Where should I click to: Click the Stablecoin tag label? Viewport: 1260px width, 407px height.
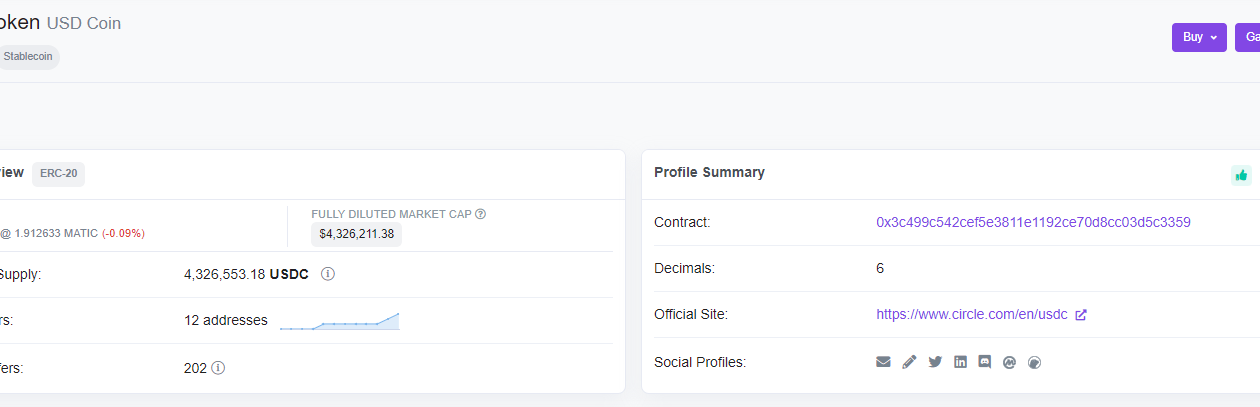coord(28,57)
